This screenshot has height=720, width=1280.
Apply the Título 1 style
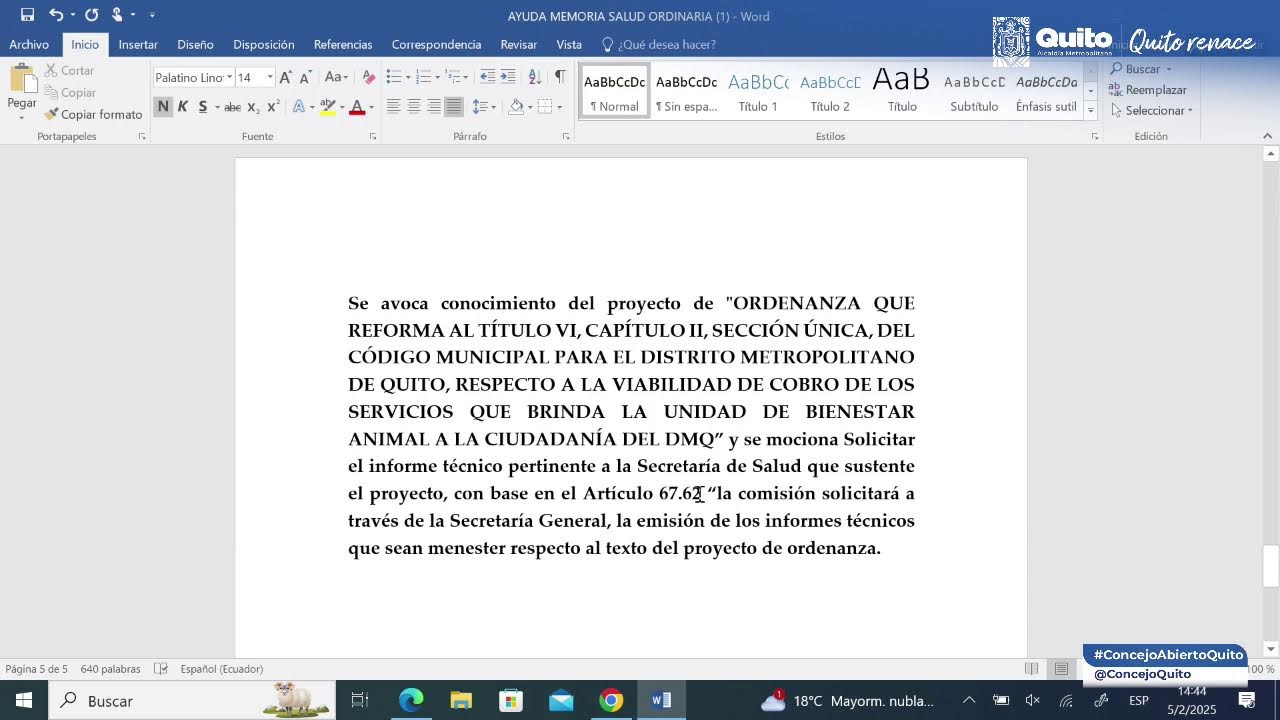(x=758, y=91)
